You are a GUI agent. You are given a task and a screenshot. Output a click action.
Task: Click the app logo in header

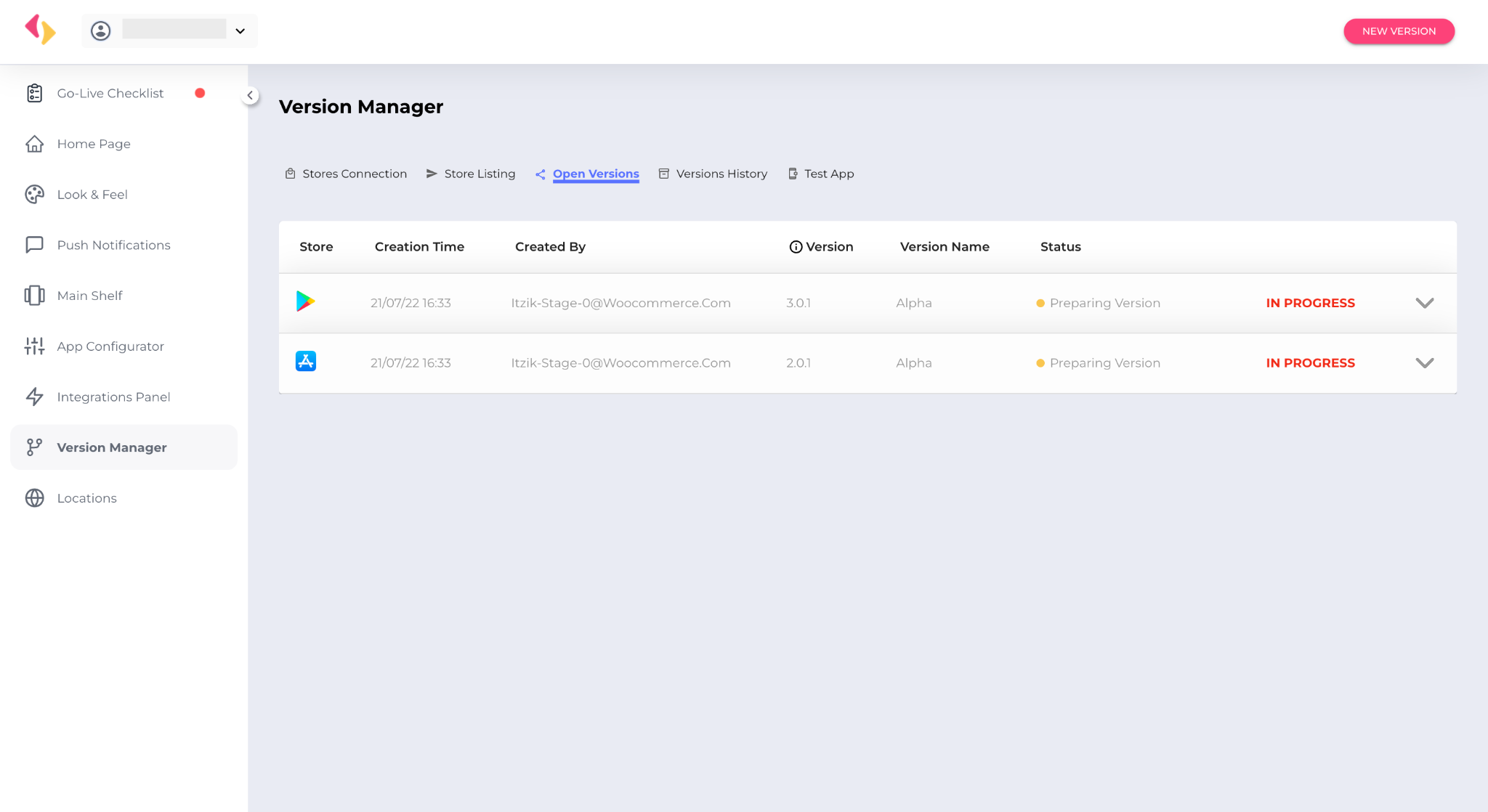tap(40, 30)
